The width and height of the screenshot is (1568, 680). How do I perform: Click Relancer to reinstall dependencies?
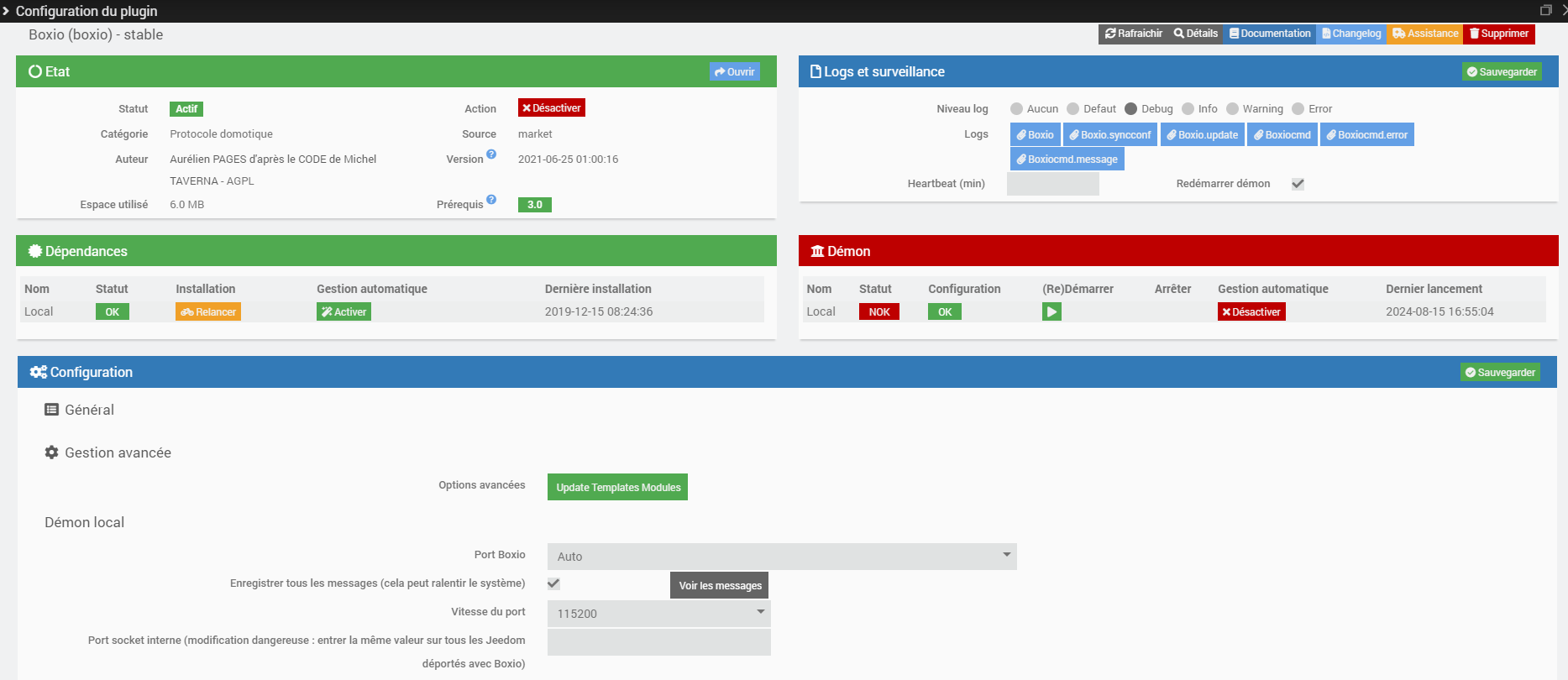(x=208, y=311)
